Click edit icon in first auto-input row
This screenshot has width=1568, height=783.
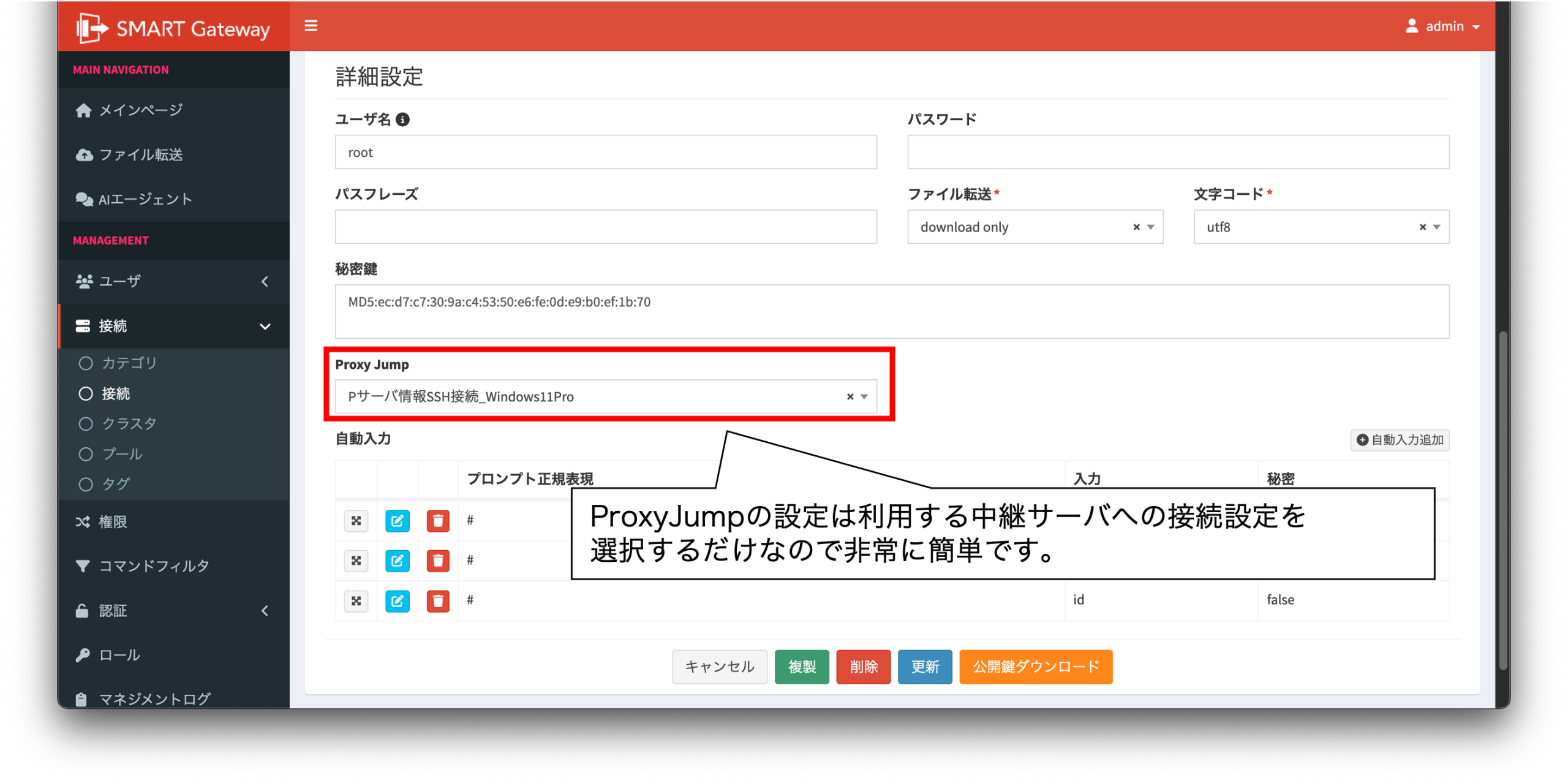click(397, 521)
